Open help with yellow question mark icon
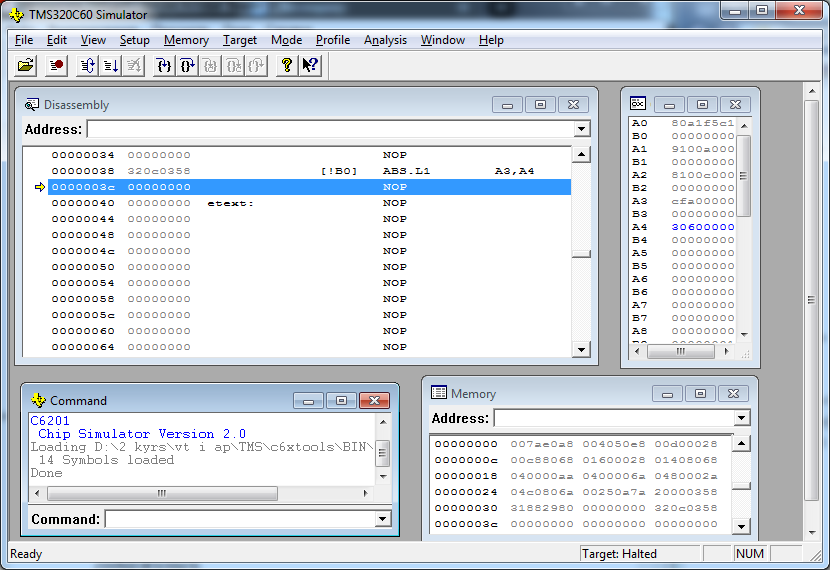Image resolution: width=830 pixels, height=570 pixels. tap(286, 66)
